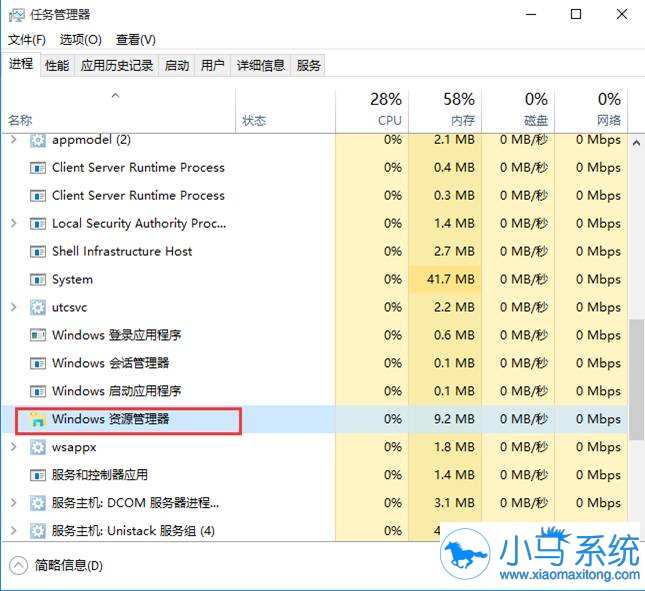Click the first Client Server Runtime Process icon (0.4 MB)
645x591 pixels.
(x=37, y=168)
